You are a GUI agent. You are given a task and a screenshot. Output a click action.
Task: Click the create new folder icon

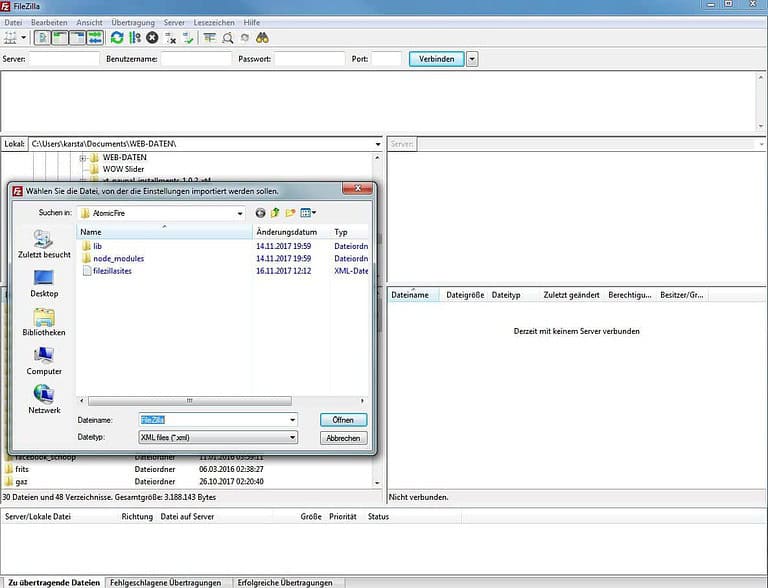click(290, 213)
